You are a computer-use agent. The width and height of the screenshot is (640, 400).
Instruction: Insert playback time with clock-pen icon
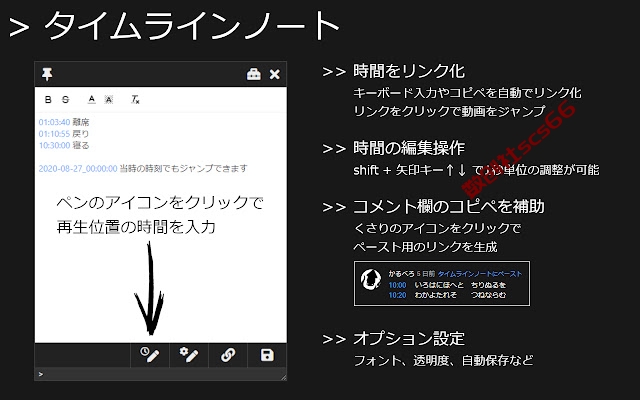click(x=149, y=355)
